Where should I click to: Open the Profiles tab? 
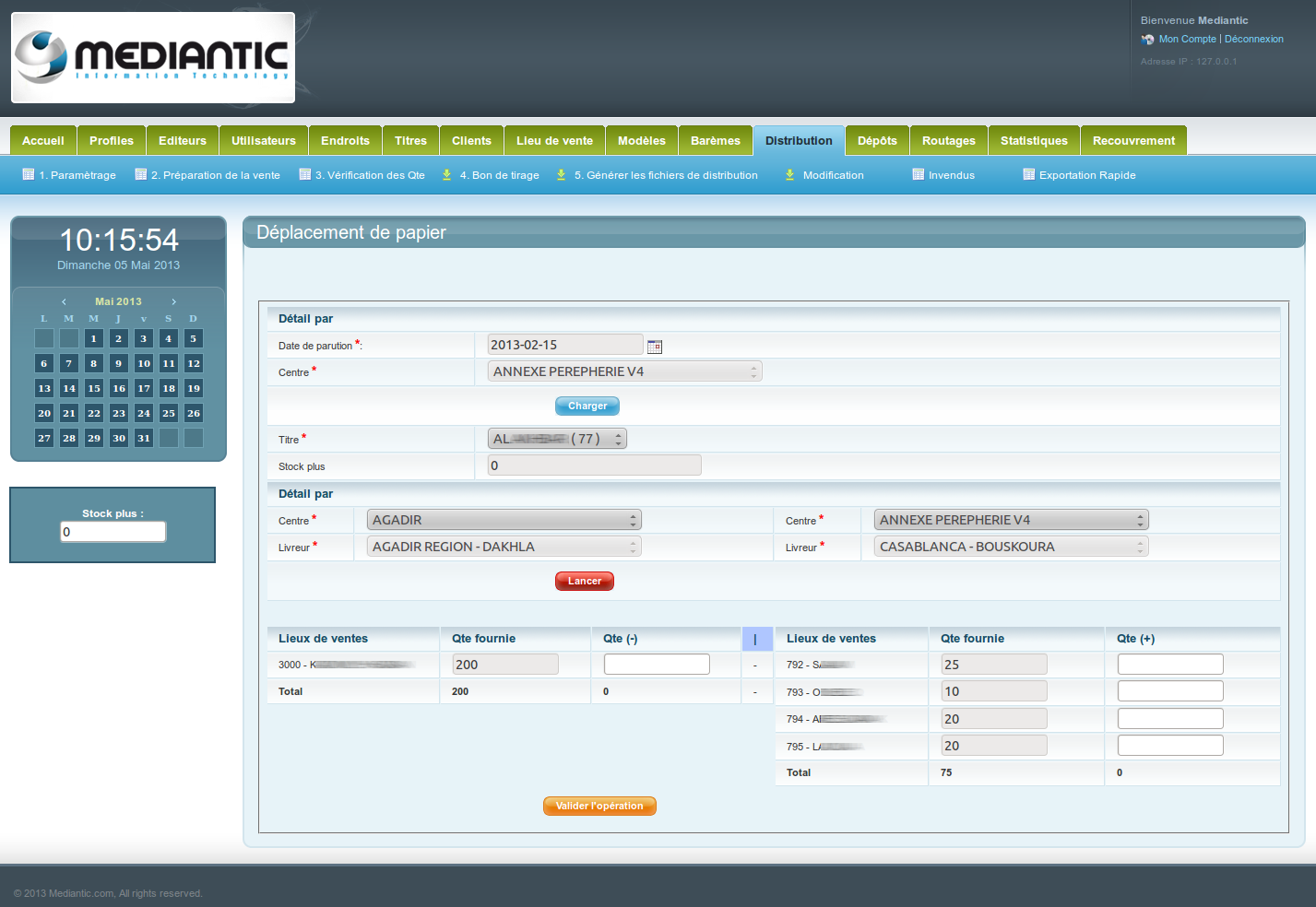point(112,140)
